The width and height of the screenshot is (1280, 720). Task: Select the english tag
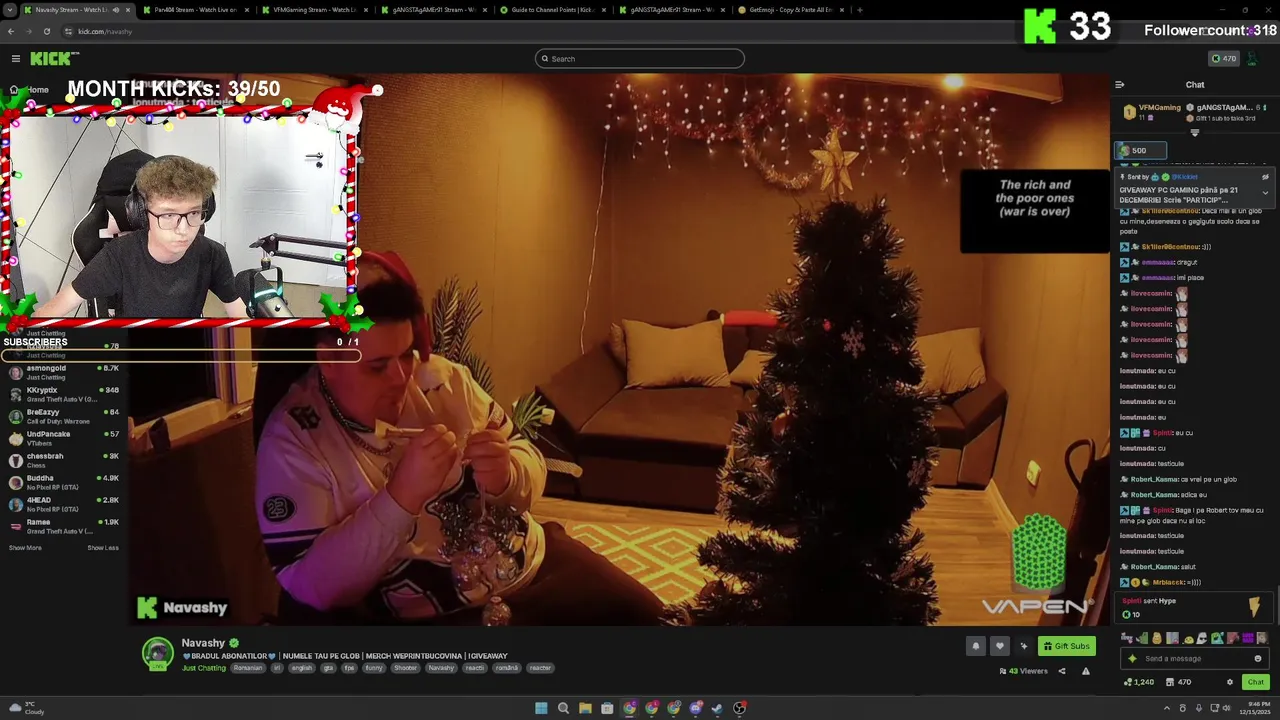(301, 668)
